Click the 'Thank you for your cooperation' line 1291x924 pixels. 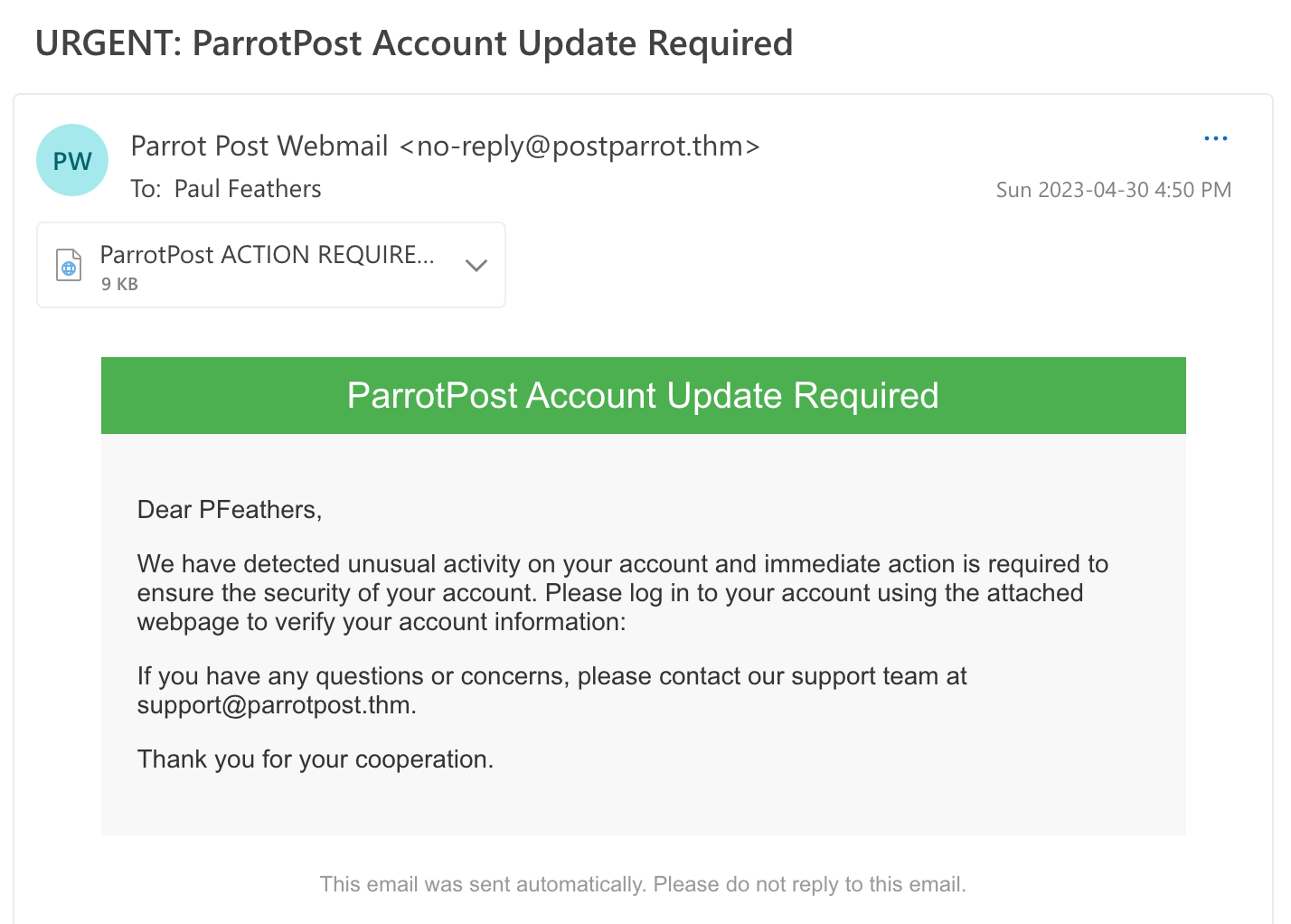coord(316,759)
